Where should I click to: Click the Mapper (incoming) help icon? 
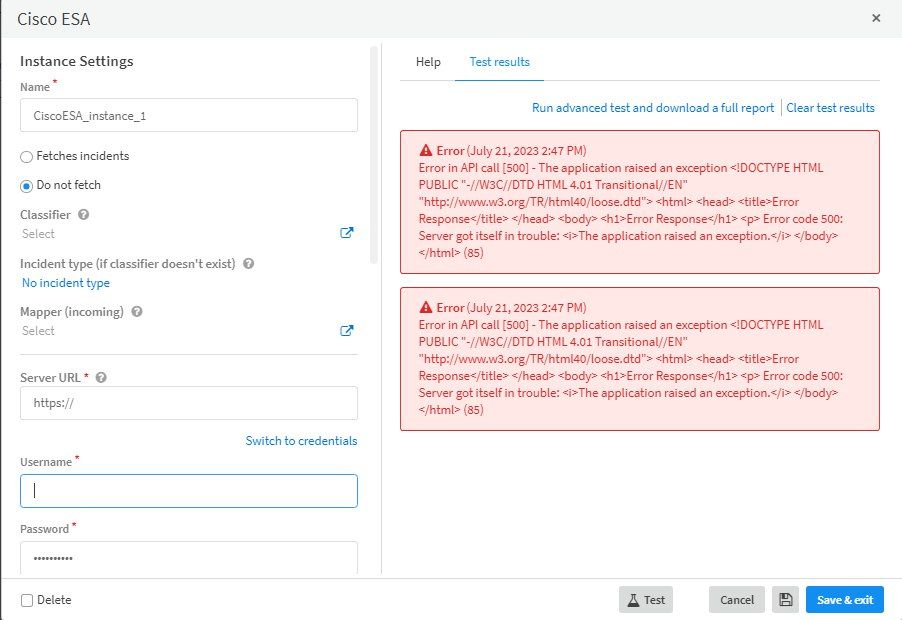(136, 312)
